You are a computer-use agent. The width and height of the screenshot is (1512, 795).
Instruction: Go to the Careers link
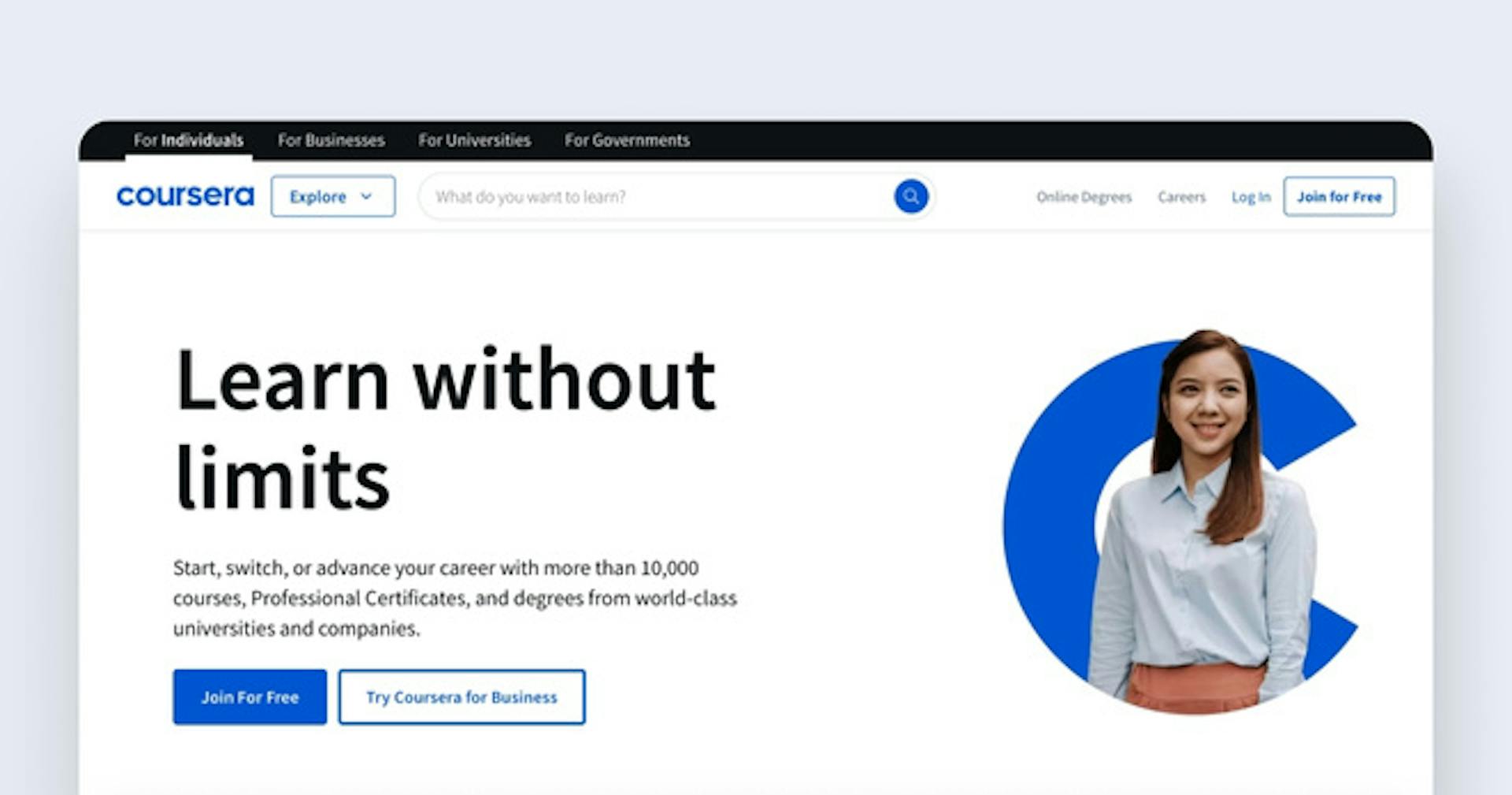tap(1181, 197)
